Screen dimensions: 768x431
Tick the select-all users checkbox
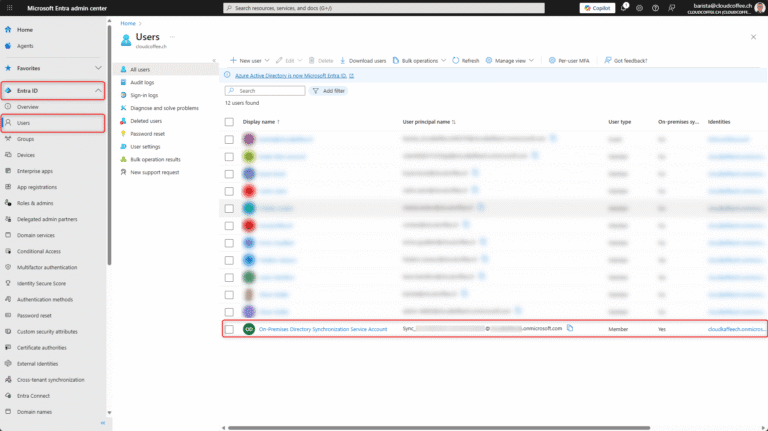pos(229,122)
